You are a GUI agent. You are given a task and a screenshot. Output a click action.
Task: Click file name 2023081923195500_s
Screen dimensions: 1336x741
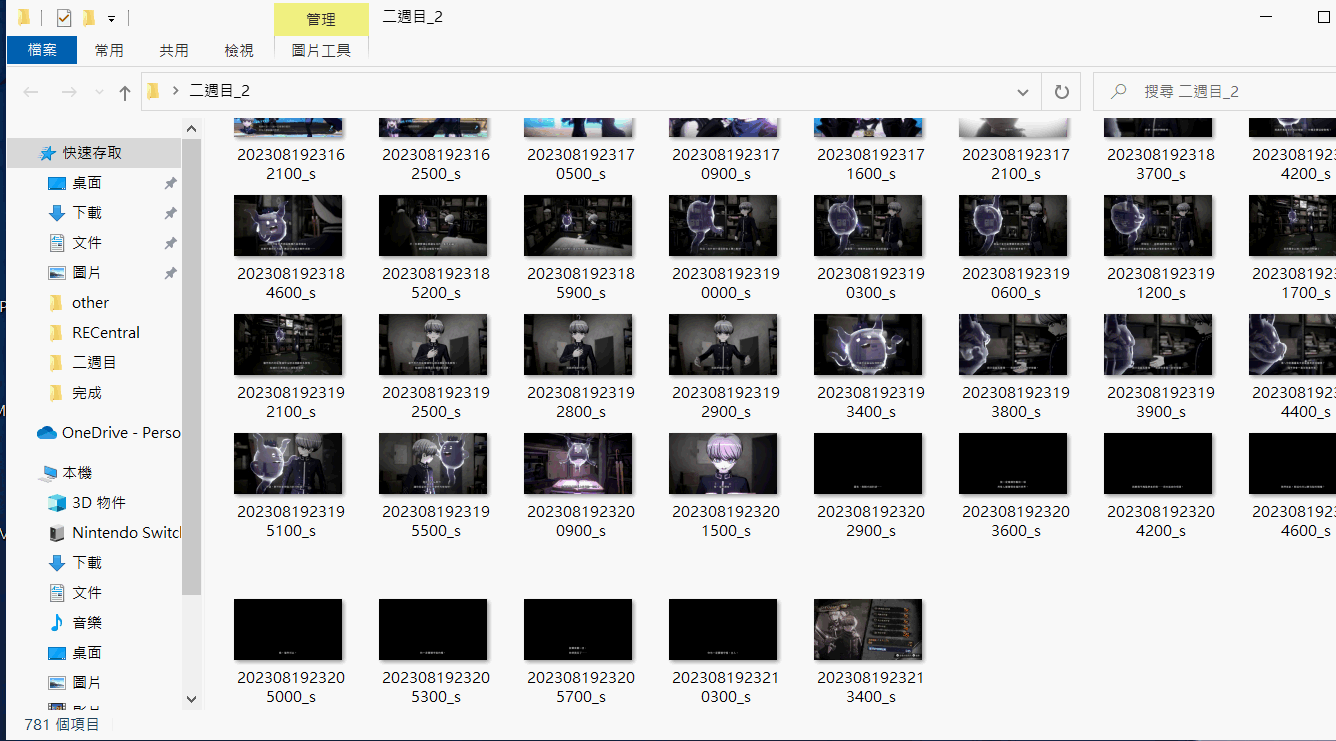[x=436, y=521]
